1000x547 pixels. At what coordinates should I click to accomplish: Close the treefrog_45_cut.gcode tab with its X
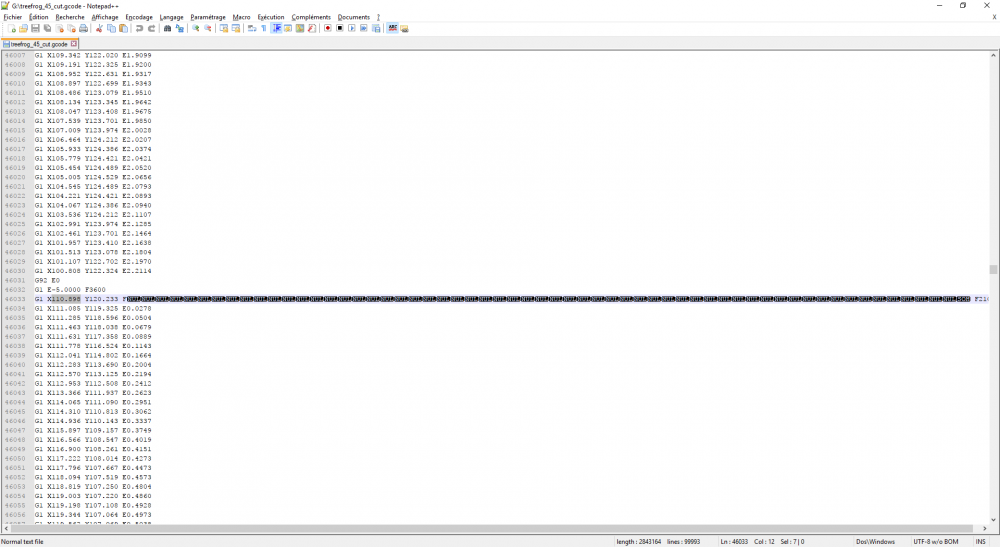pyautogui.click(x=73, y=44)
